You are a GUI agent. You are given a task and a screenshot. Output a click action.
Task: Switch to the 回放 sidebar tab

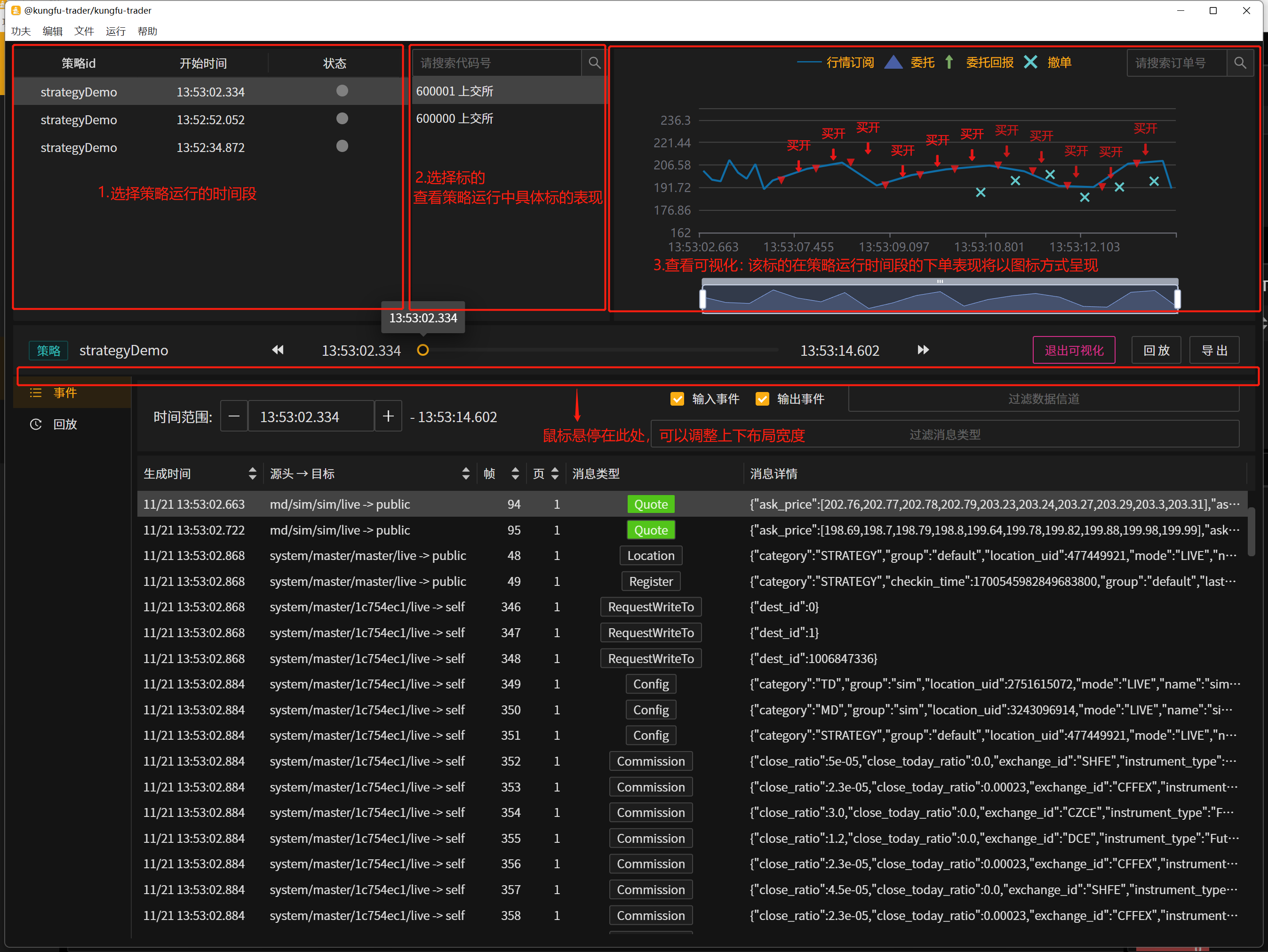click(72, 424)
